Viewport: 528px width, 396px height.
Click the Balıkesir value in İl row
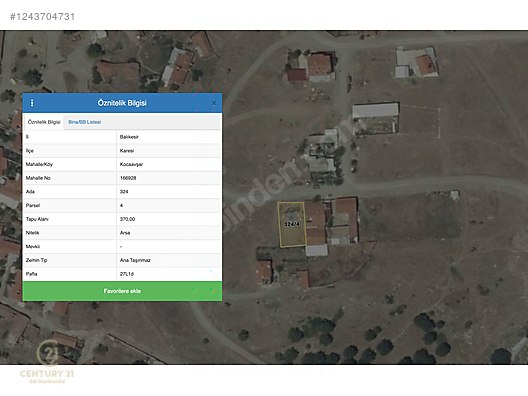(x=129, y=137)
